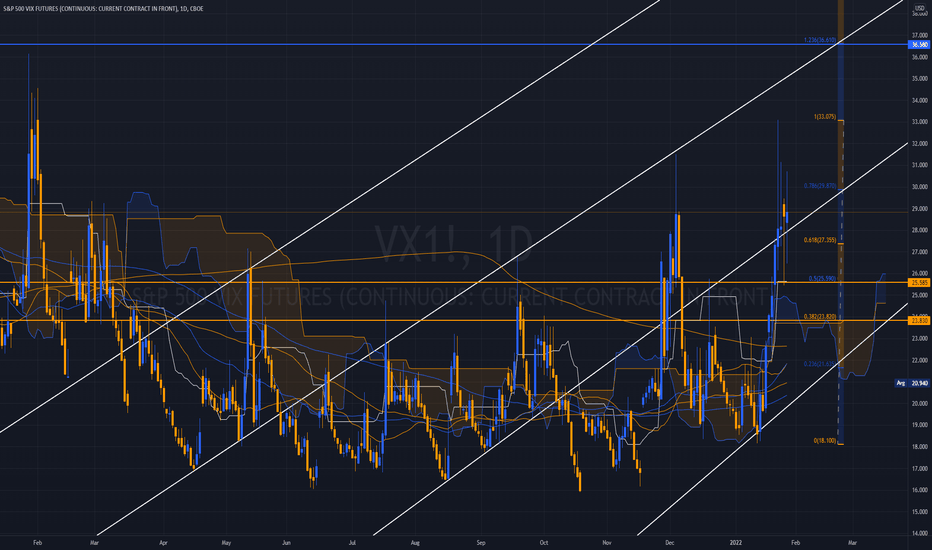Click the 18.000 price axis value
Screen dimensions: 932x550
[x=919, y=447]
